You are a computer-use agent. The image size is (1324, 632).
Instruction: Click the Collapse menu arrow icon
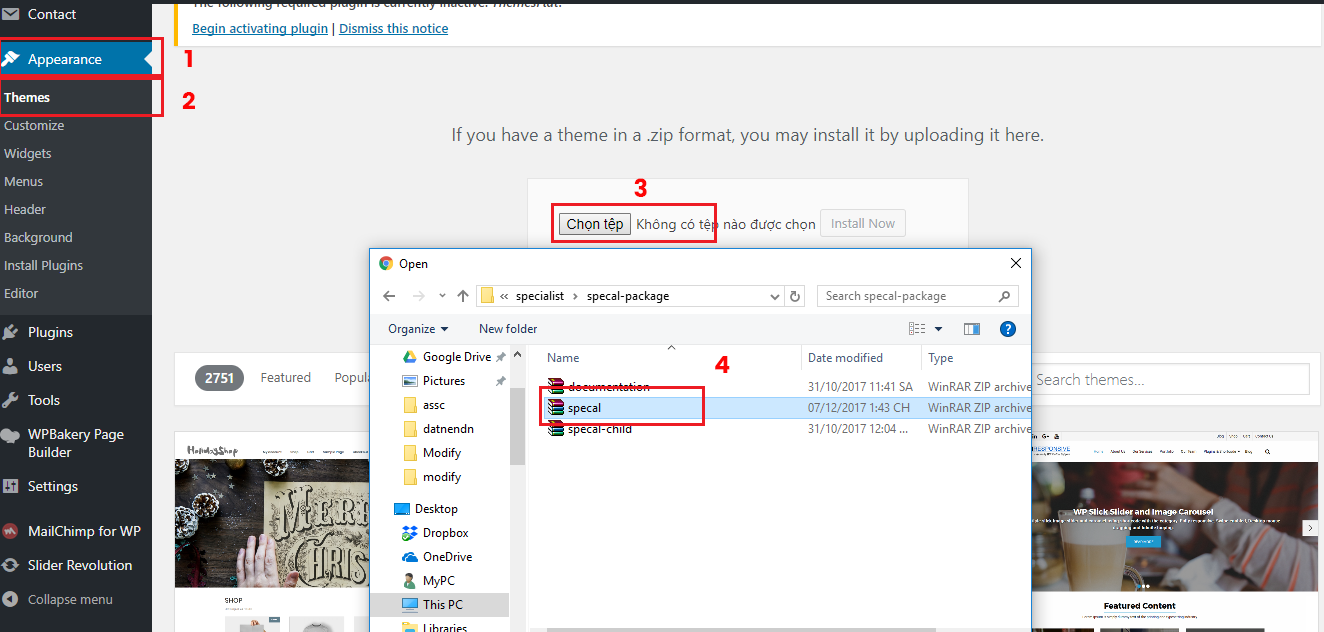[x=11, y=599]
